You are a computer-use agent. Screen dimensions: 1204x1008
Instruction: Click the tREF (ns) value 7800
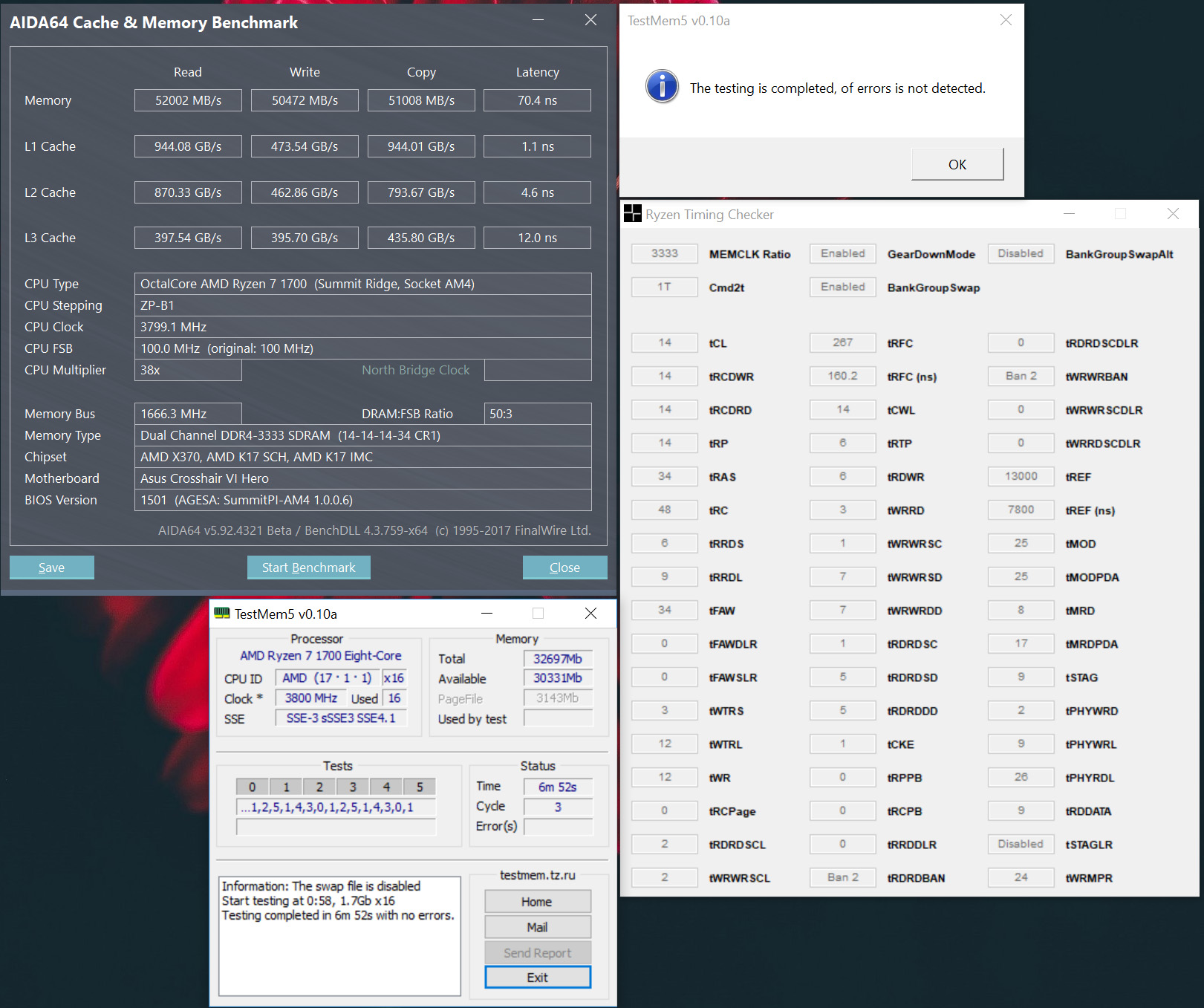coord(1021,510)
